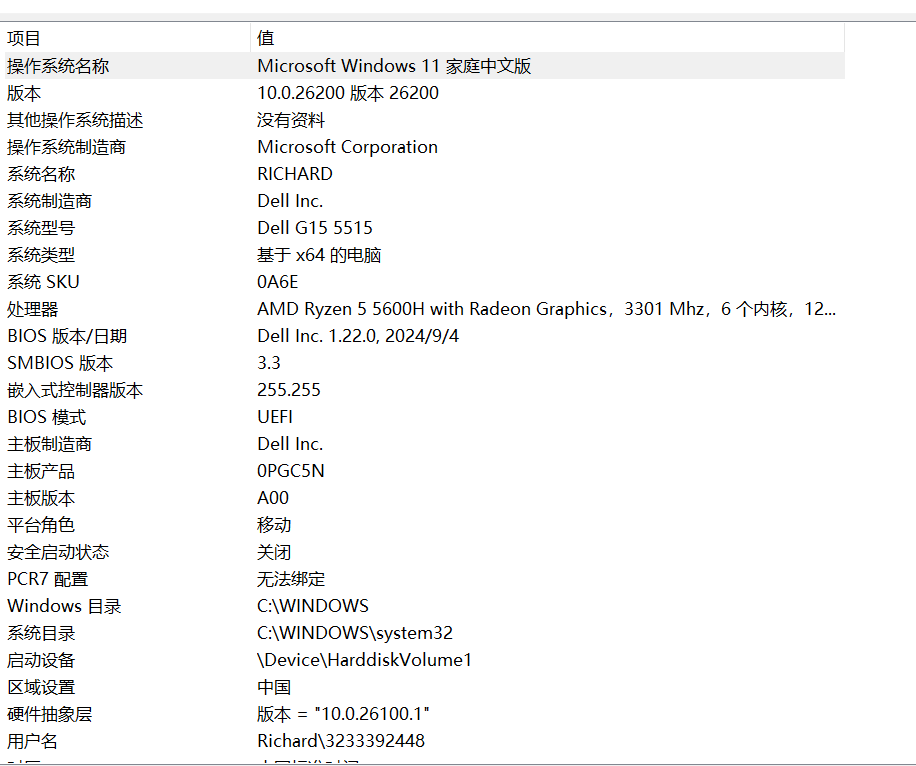
Task: Click value Richard\3233392448
Action: pyautogui.click(x=341, y=741)
